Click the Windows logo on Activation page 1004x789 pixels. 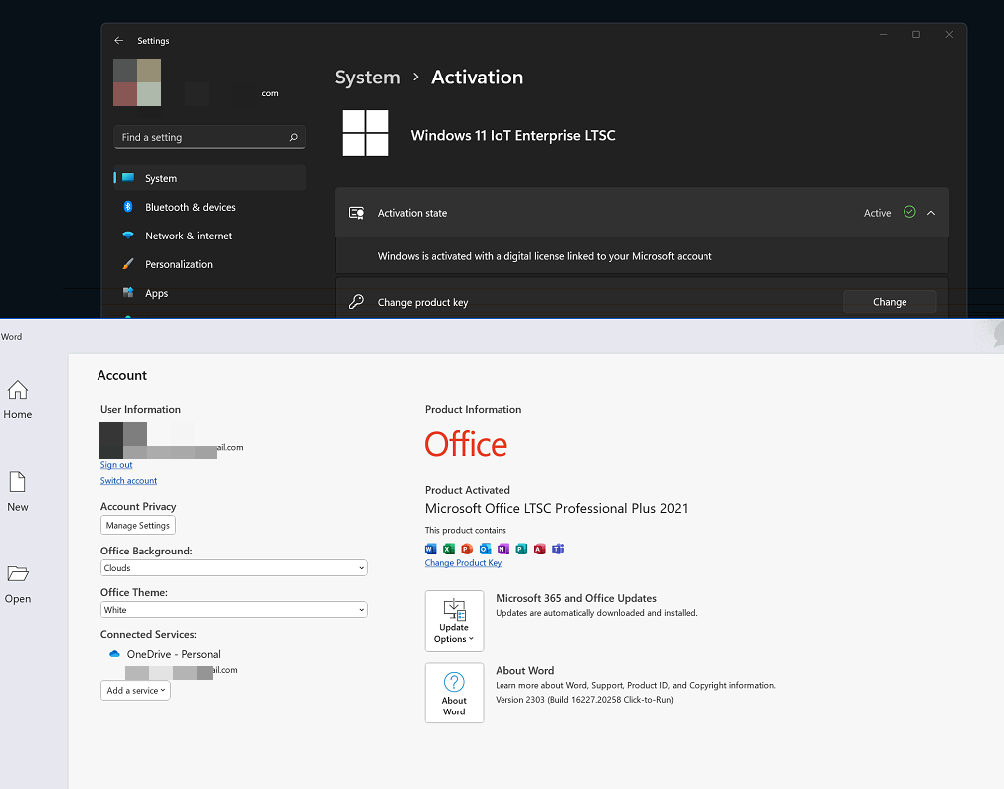coord(365,133)
